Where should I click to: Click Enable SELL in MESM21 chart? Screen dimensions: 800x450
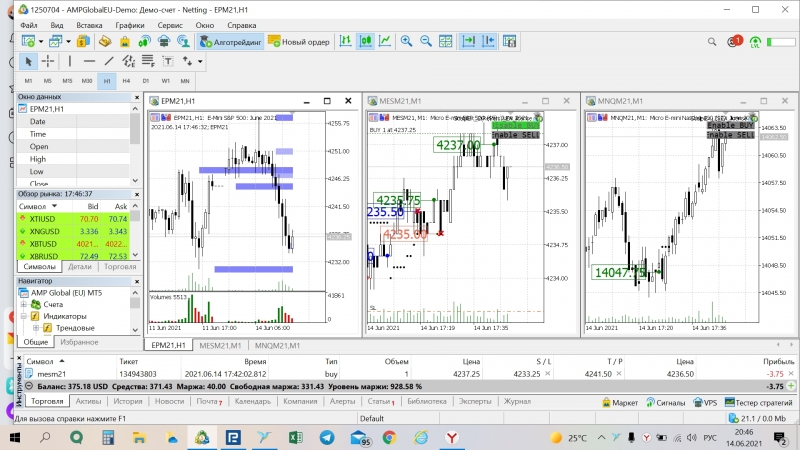click(x=515, y=135)
